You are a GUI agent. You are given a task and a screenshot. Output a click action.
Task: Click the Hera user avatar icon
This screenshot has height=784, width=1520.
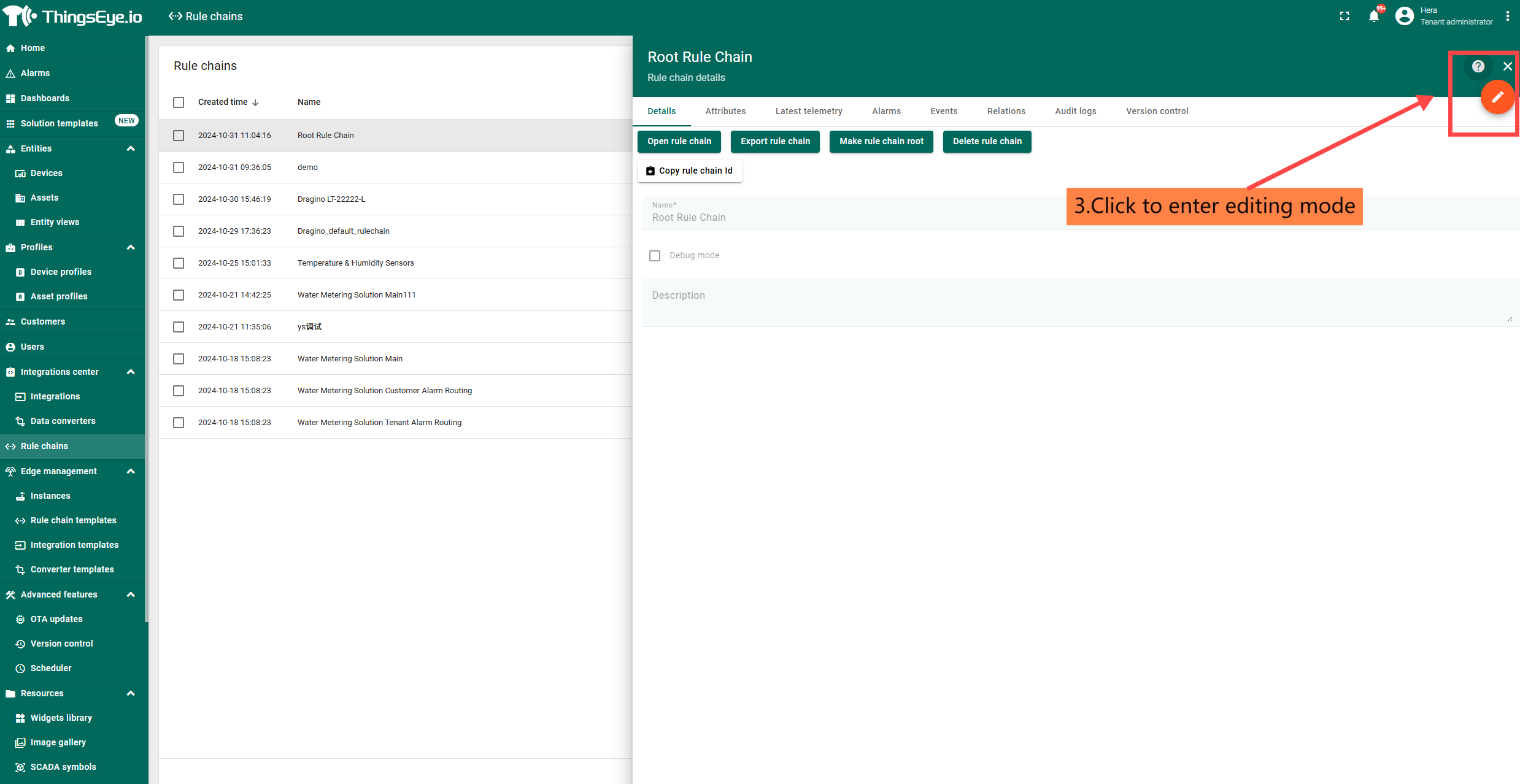(x=1404, y=17)
